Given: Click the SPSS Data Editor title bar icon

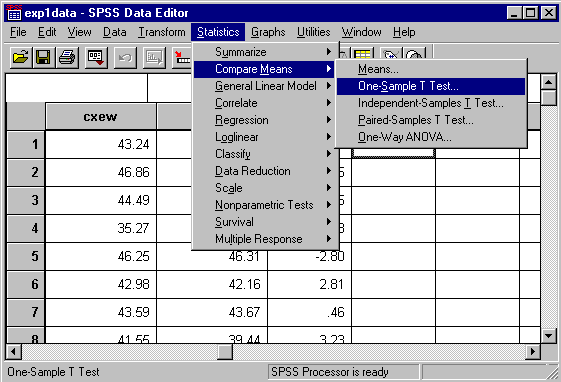Looking at the screenshot, I should 14,13.
